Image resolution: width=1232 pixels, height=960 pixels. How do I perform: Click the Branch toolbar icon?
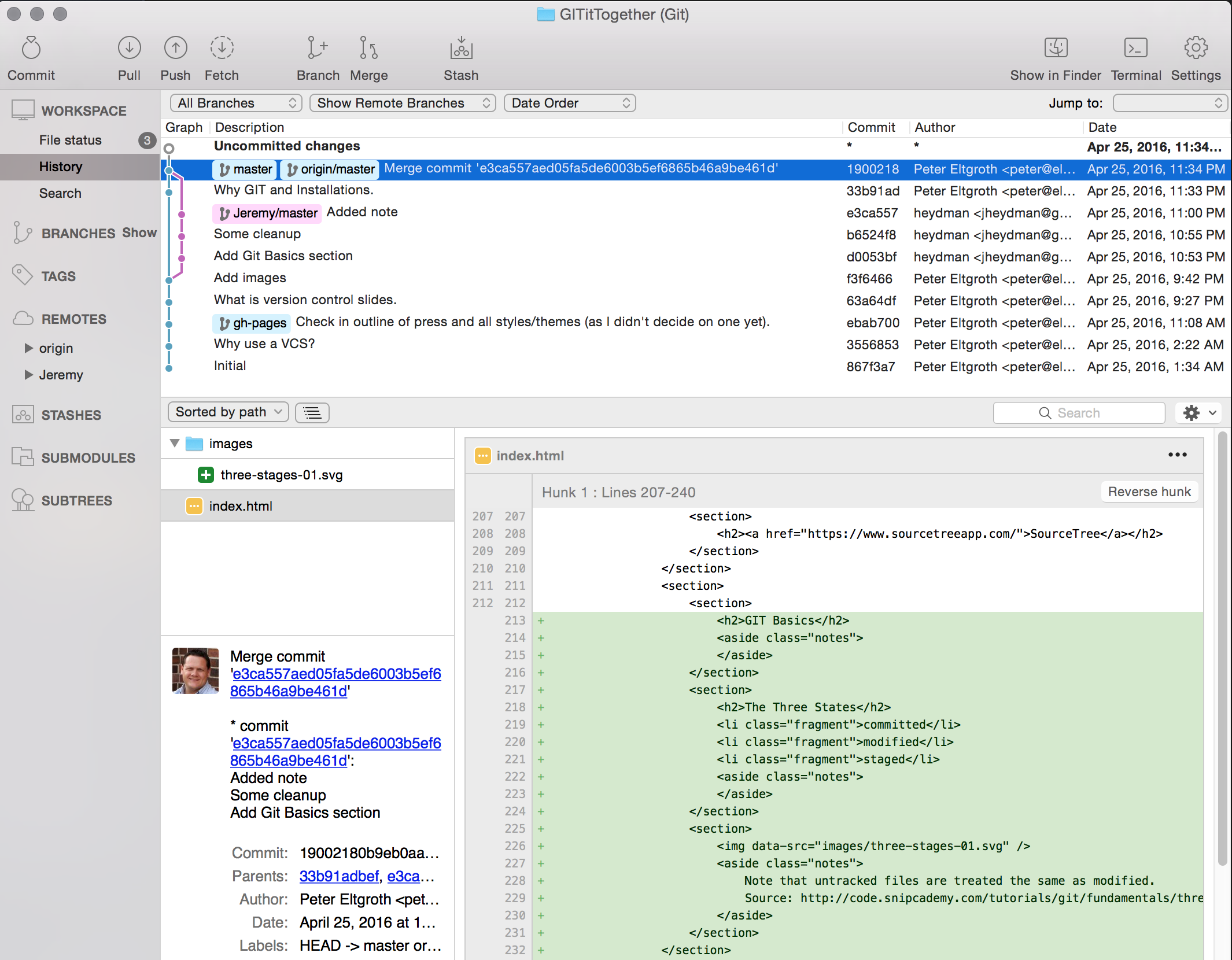(317, 49)
